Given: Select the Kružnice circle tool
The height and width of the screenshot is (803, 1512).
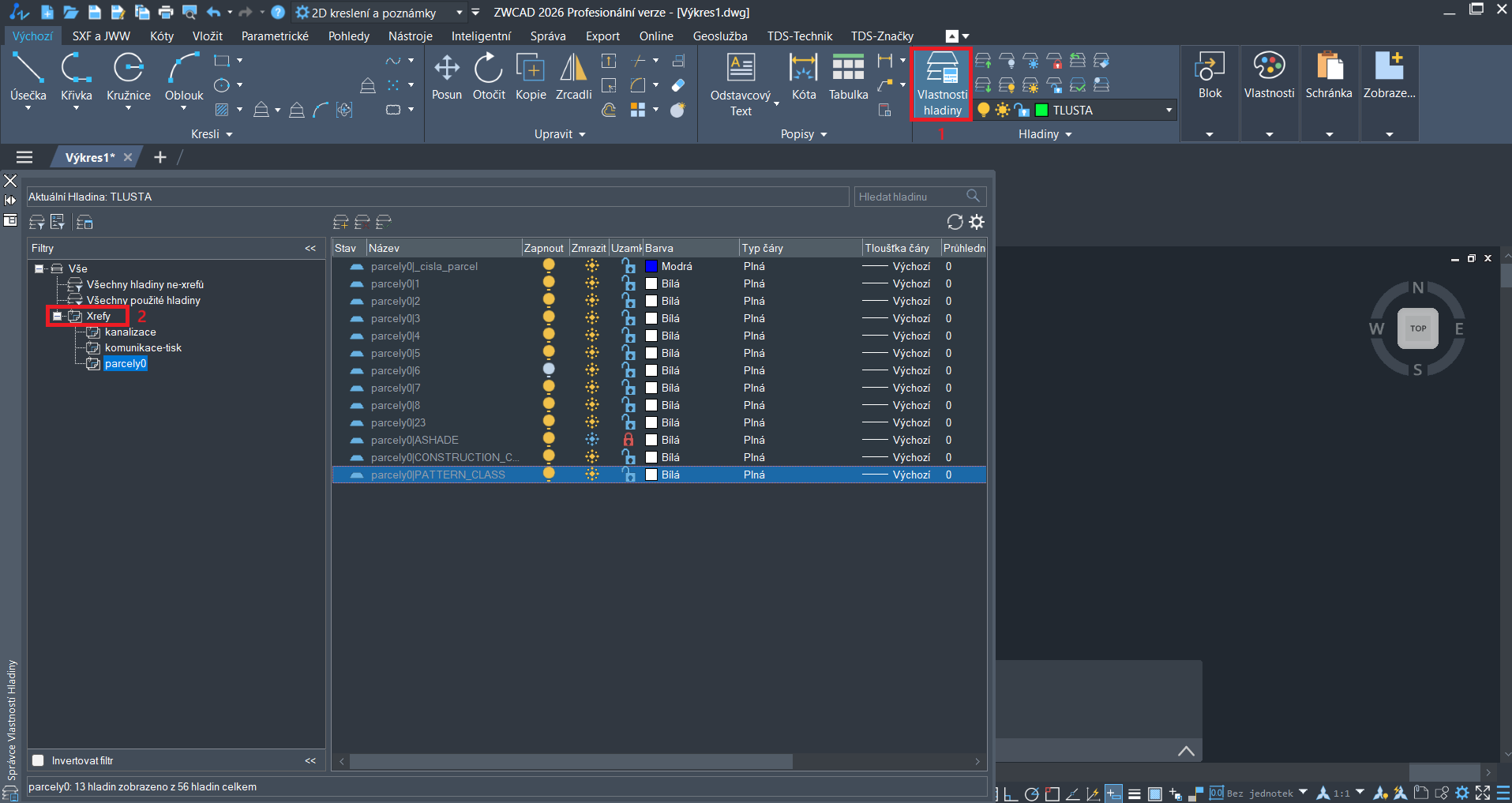Looking at the screenshot, I should pyautogui.click(x=128, y=77).
